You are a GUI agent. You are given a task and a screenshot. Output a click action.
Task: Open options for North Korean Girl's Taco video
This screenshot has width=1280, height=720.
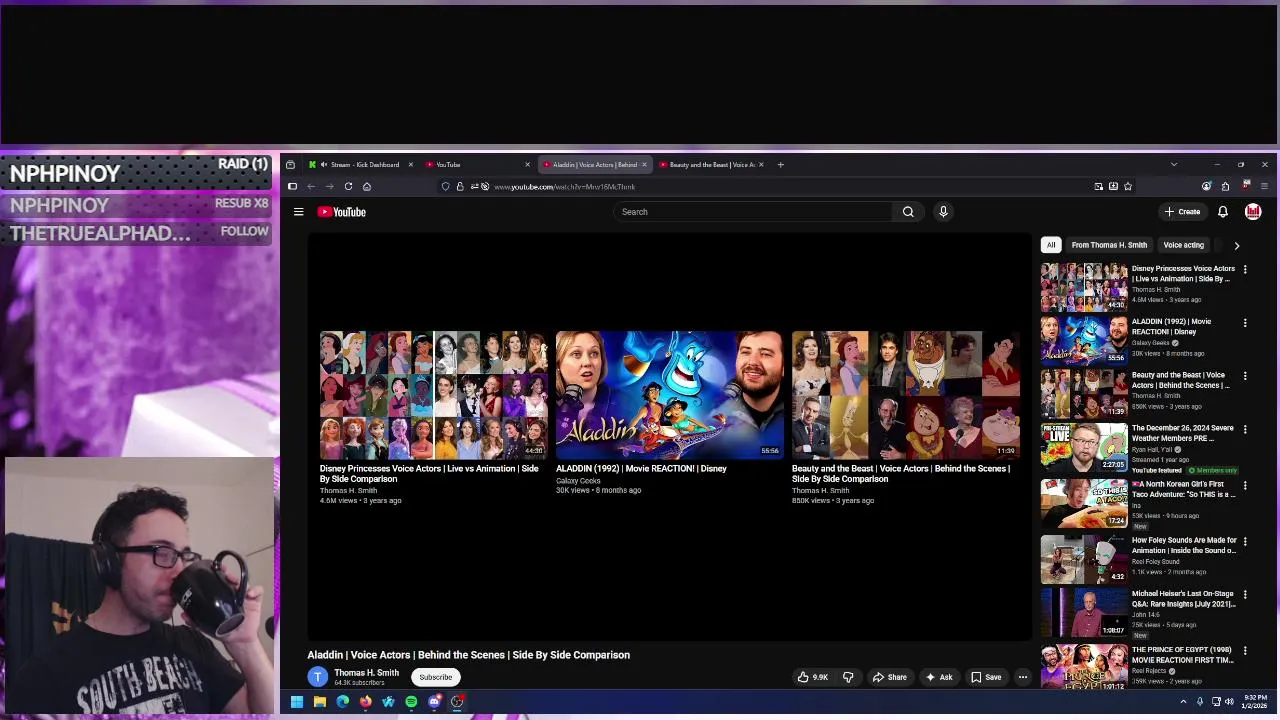click(x=1245, y=485)
